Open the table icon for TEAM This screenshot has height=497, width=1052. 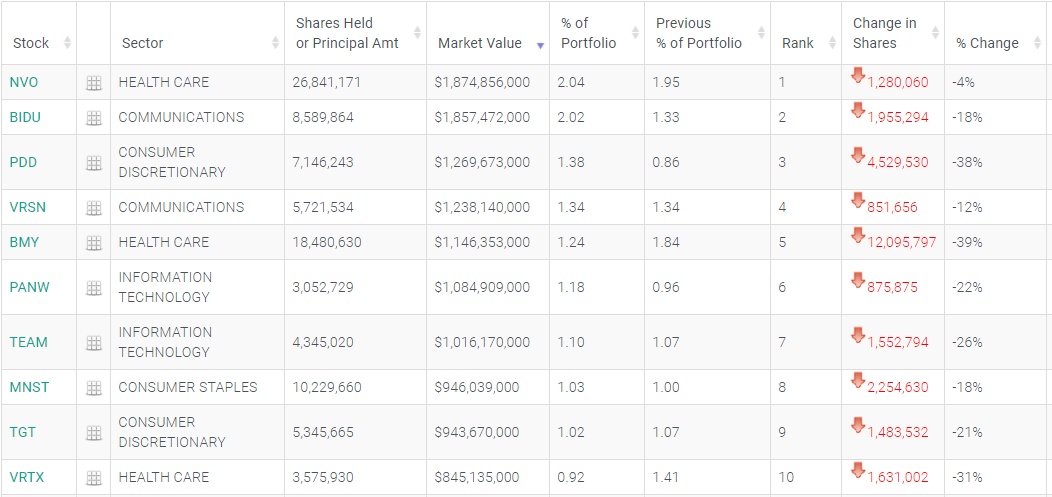(94, 343)
